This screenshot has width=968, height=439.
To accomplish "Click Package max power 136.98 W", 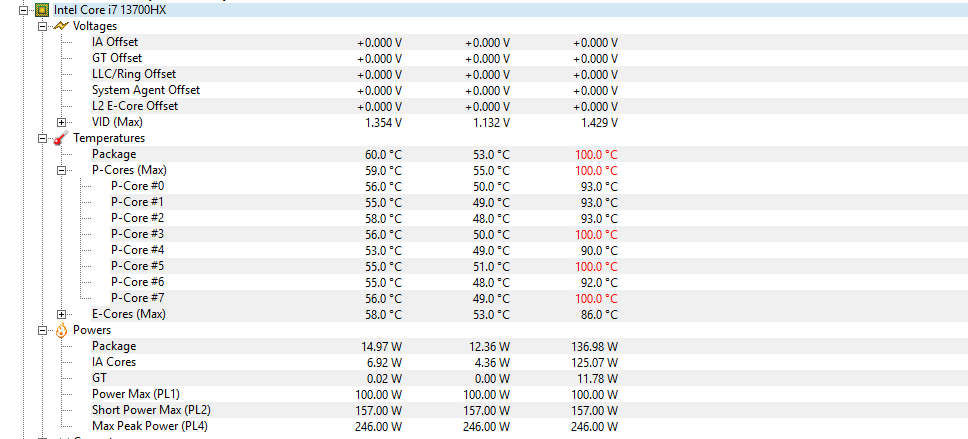I will coord(595,347).
